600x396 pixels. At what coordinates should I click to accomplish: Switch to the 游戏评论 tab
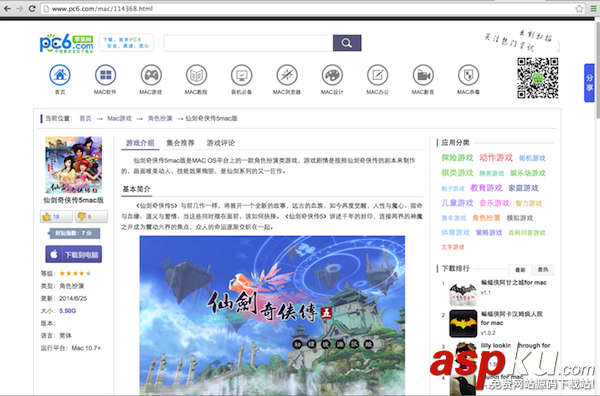221,143
